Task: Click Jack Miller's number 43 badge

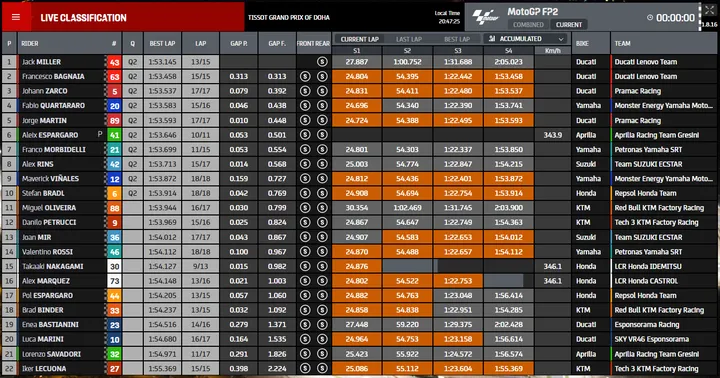Action: pyautogui.click(x=114, y=62)
